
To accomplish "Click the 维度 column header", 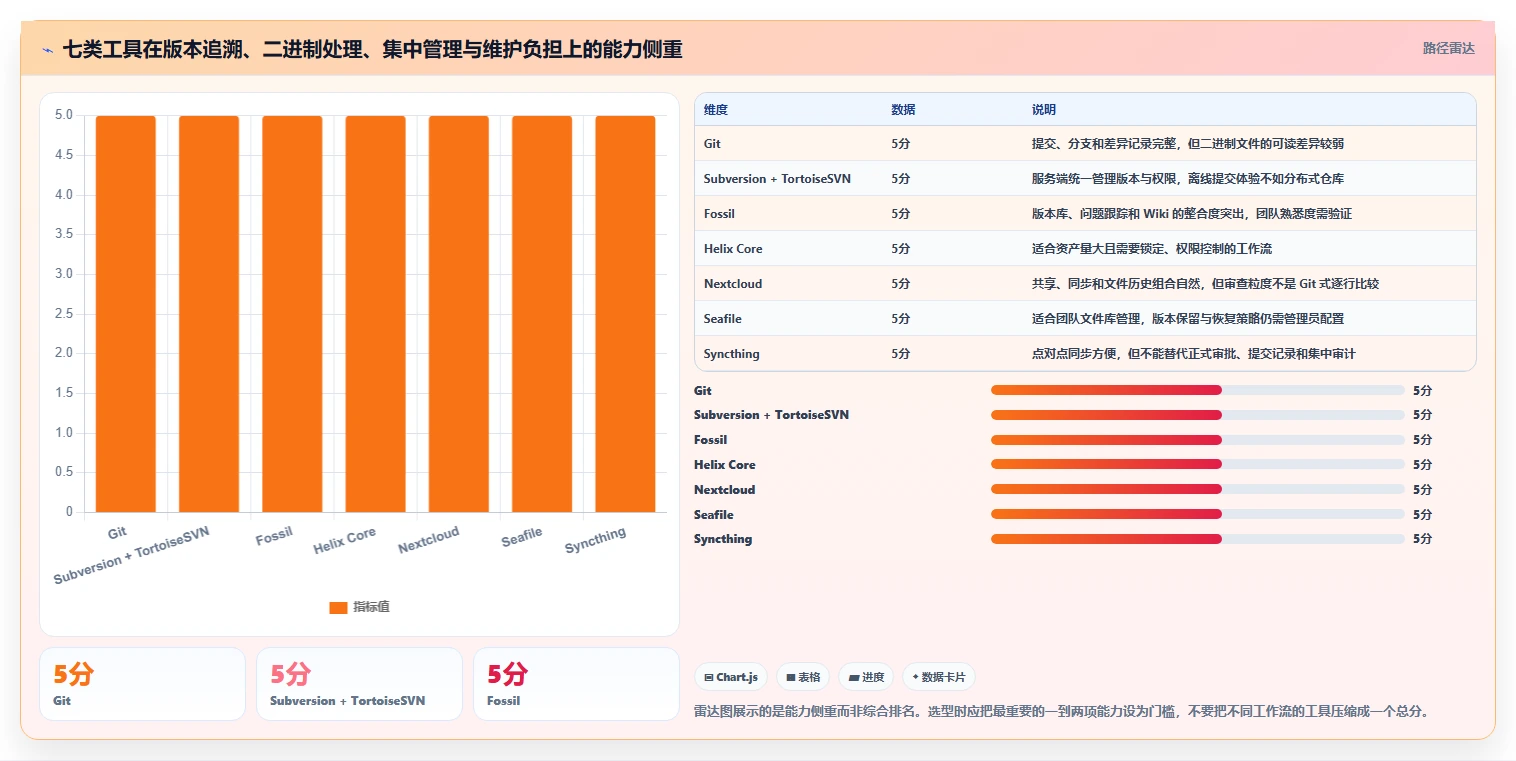I will (716, 110).
